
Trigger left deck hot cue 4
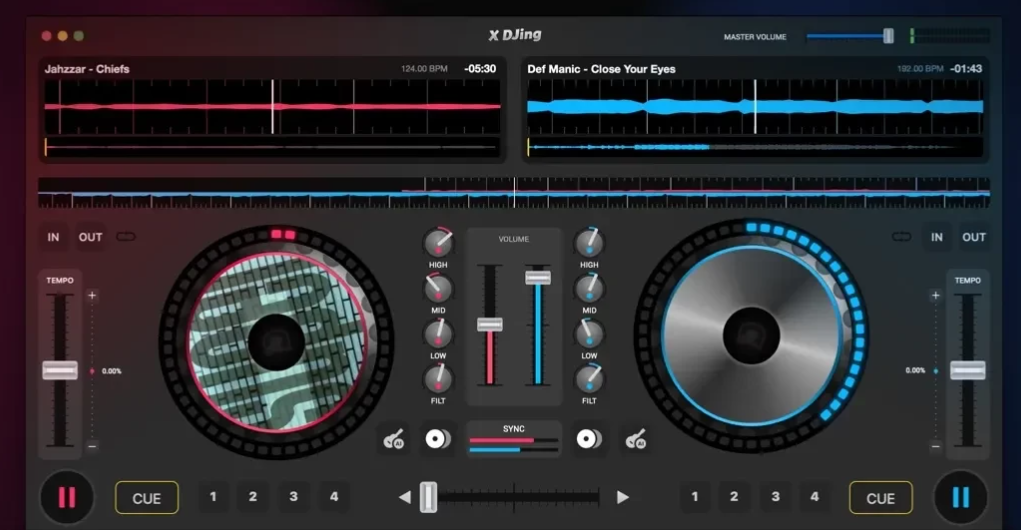[x=334, y=497]
